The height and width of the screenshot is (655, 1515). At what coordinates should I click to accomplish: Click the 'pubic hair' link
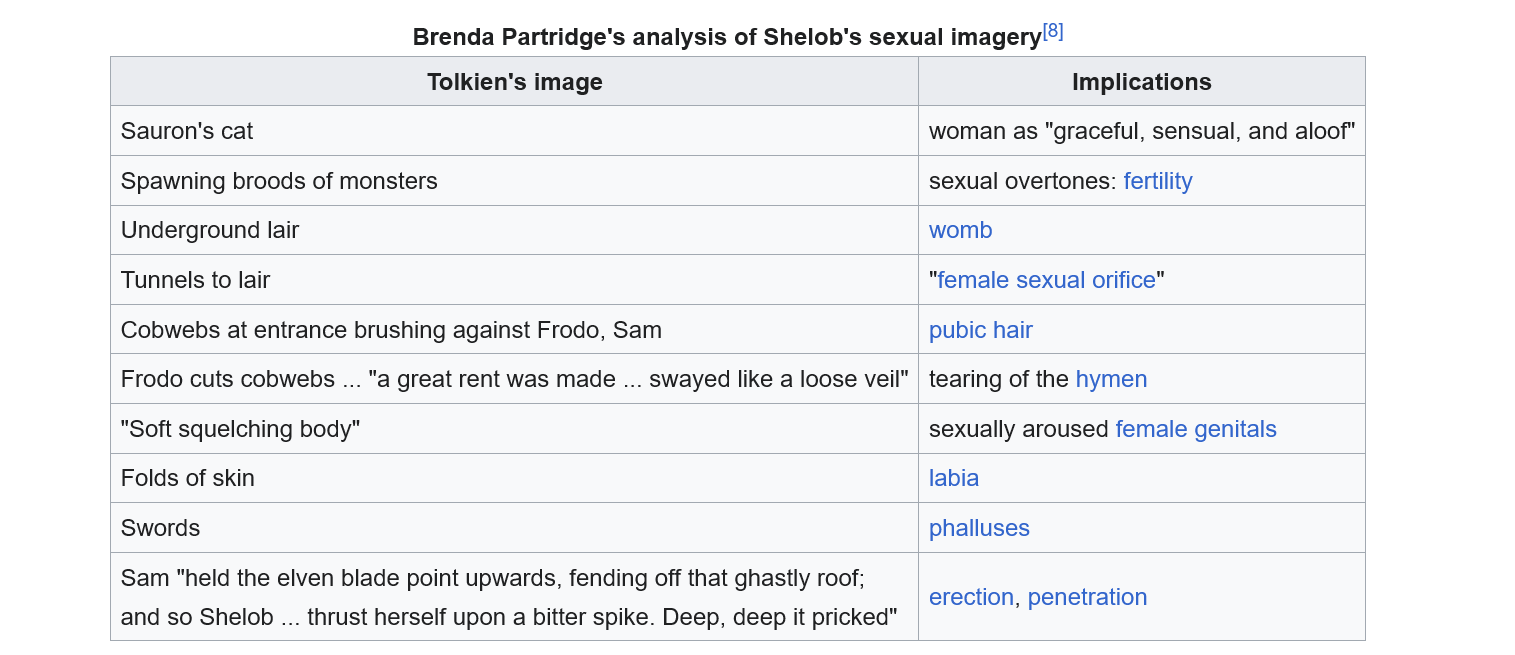(x=980, y=330)
